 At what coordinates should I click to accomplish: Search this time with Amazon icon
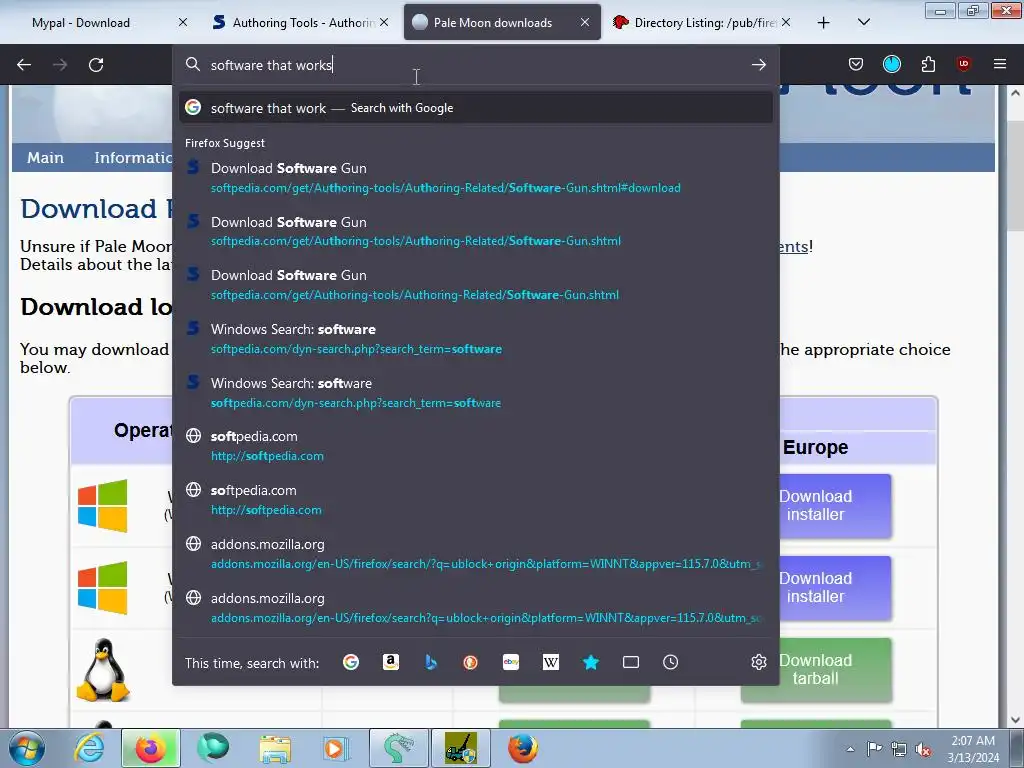391,662
